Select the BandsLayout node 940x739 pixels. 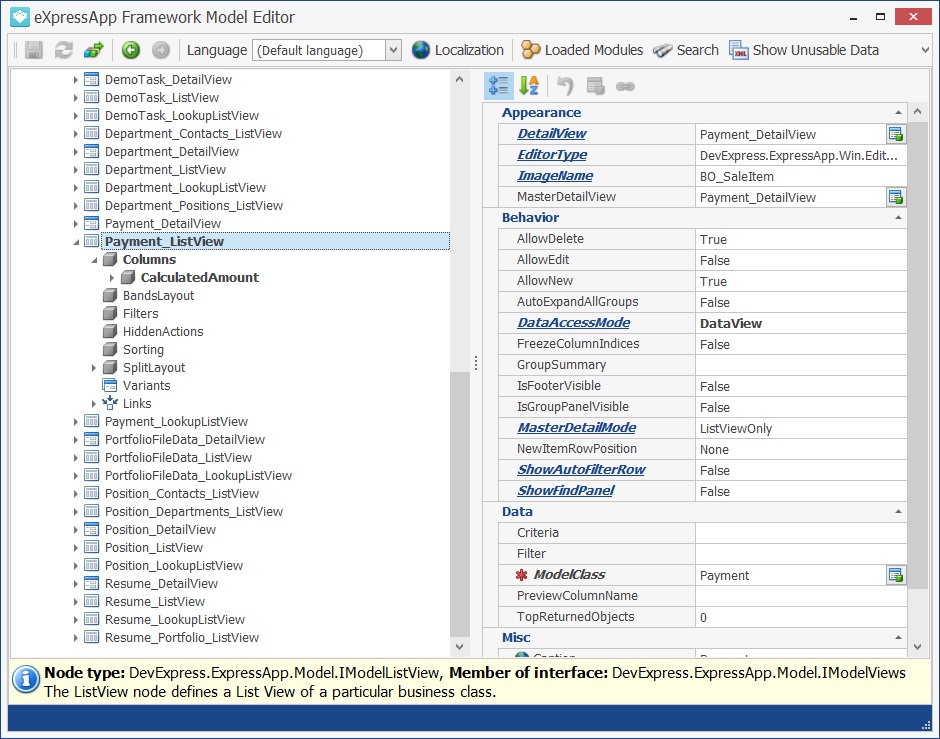click(x=158, y=295)
